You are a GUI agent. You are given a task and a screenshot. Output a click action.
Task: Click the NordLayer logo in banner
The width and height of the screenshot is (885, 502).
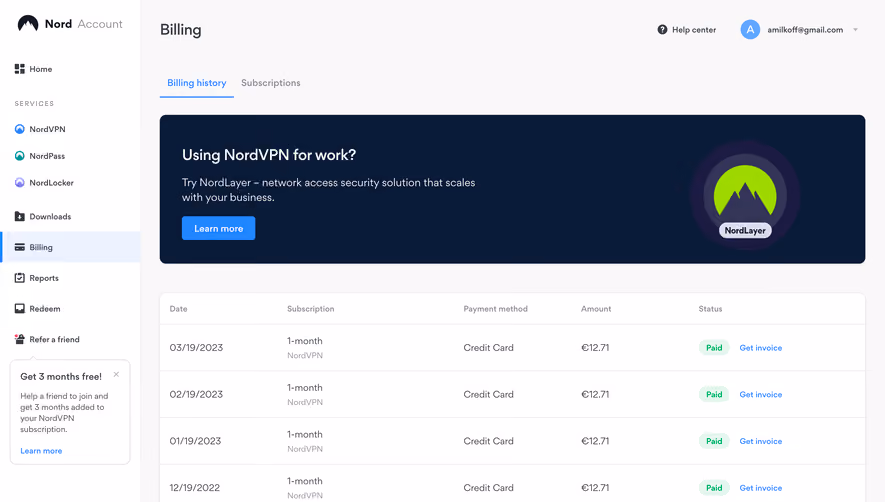tap(745, 196)
